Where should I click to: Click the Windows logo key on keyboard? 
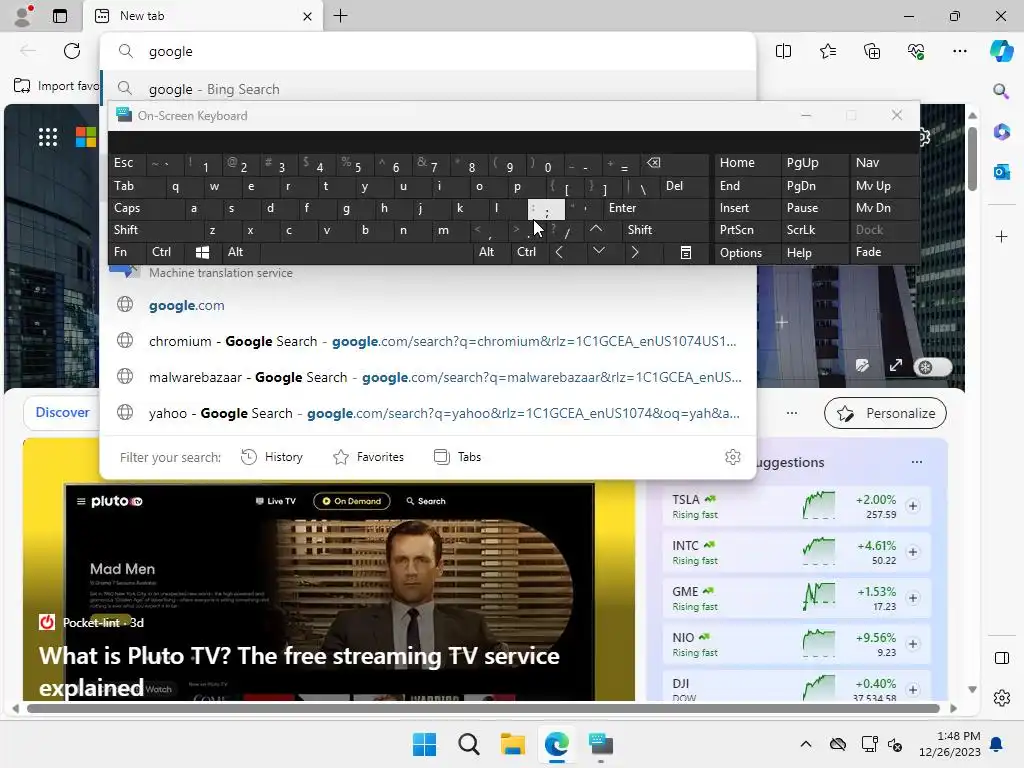click(202, 252)
